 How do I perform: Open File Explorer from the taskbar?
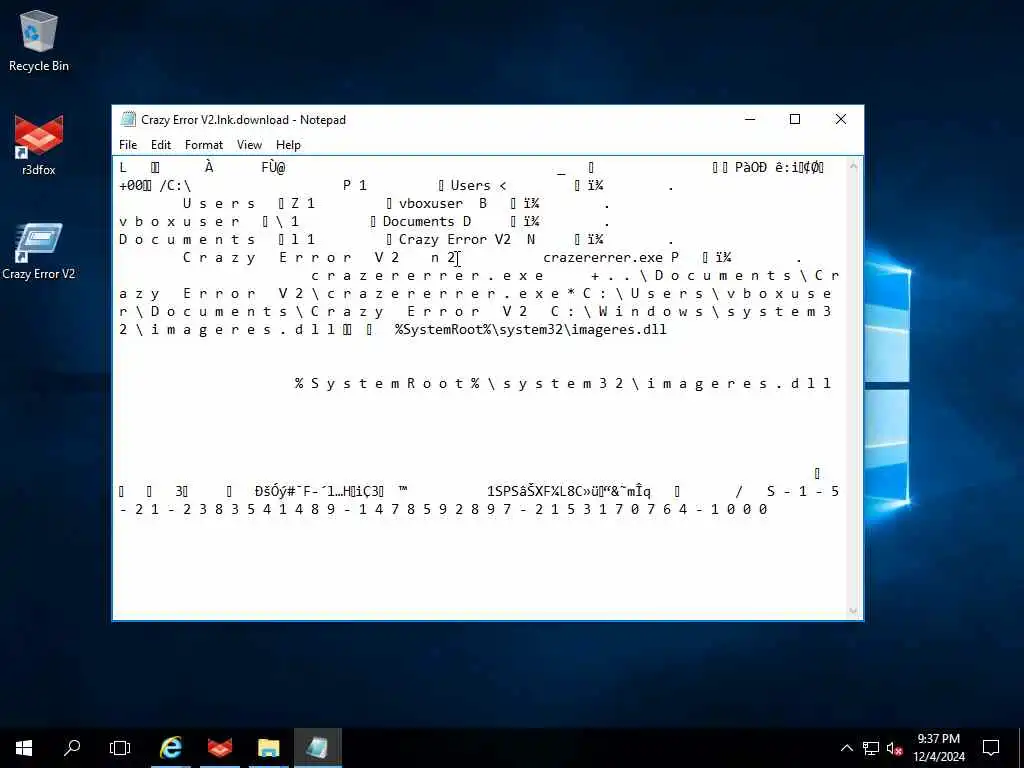(x=268, y=748)
